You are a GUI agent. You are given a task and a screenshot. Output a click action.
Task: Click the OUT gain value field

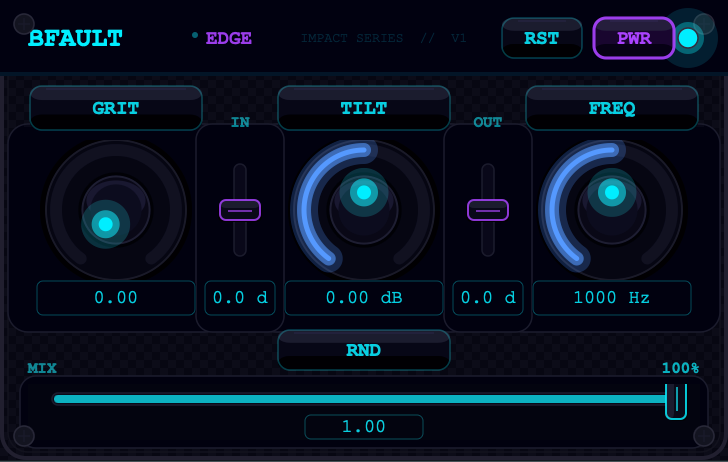coord(488,298)
